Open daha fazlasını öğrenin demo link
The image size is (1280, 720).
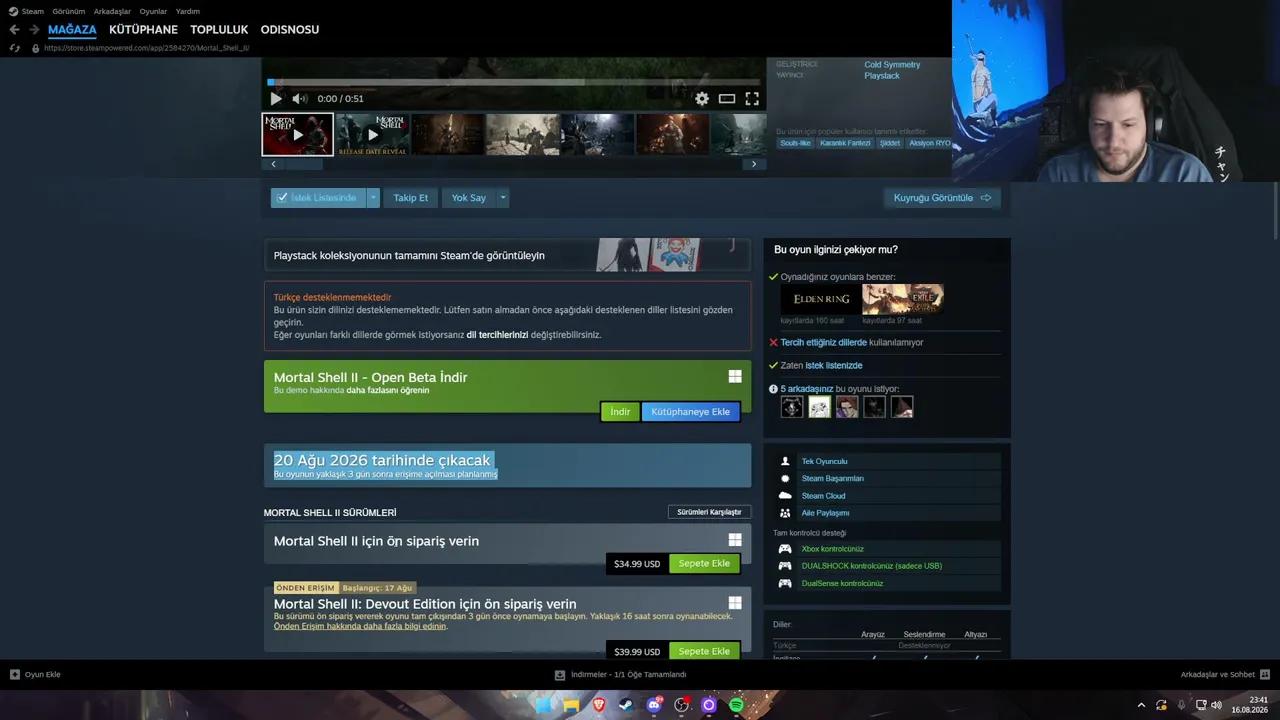tap(387, 391)
